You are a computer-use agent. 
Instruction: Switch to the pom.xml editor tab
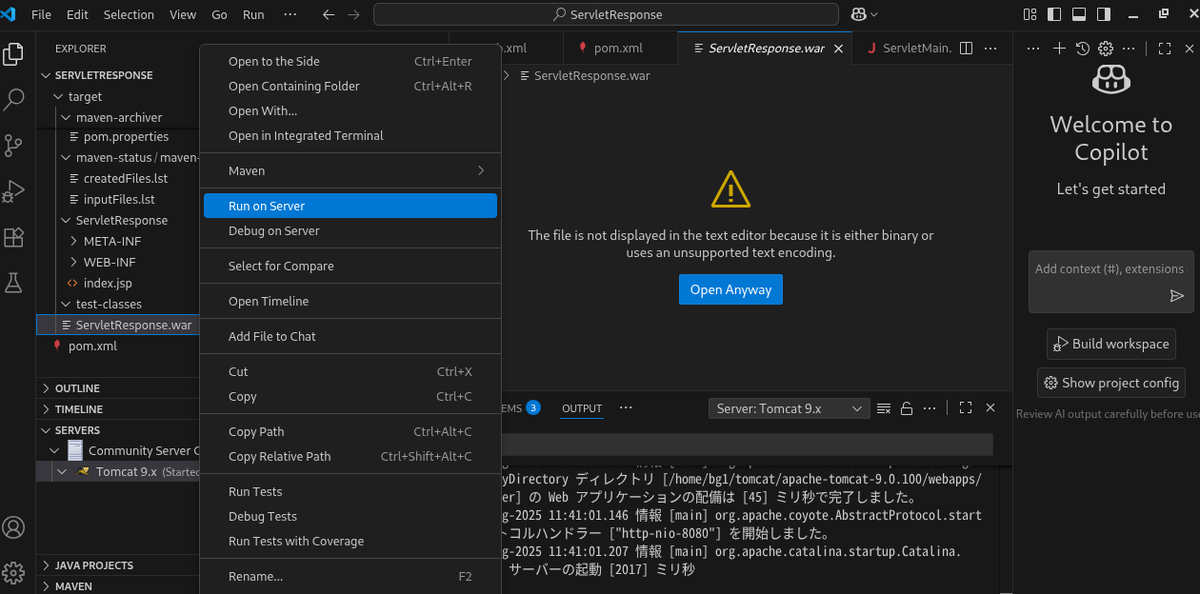(619, 48)
